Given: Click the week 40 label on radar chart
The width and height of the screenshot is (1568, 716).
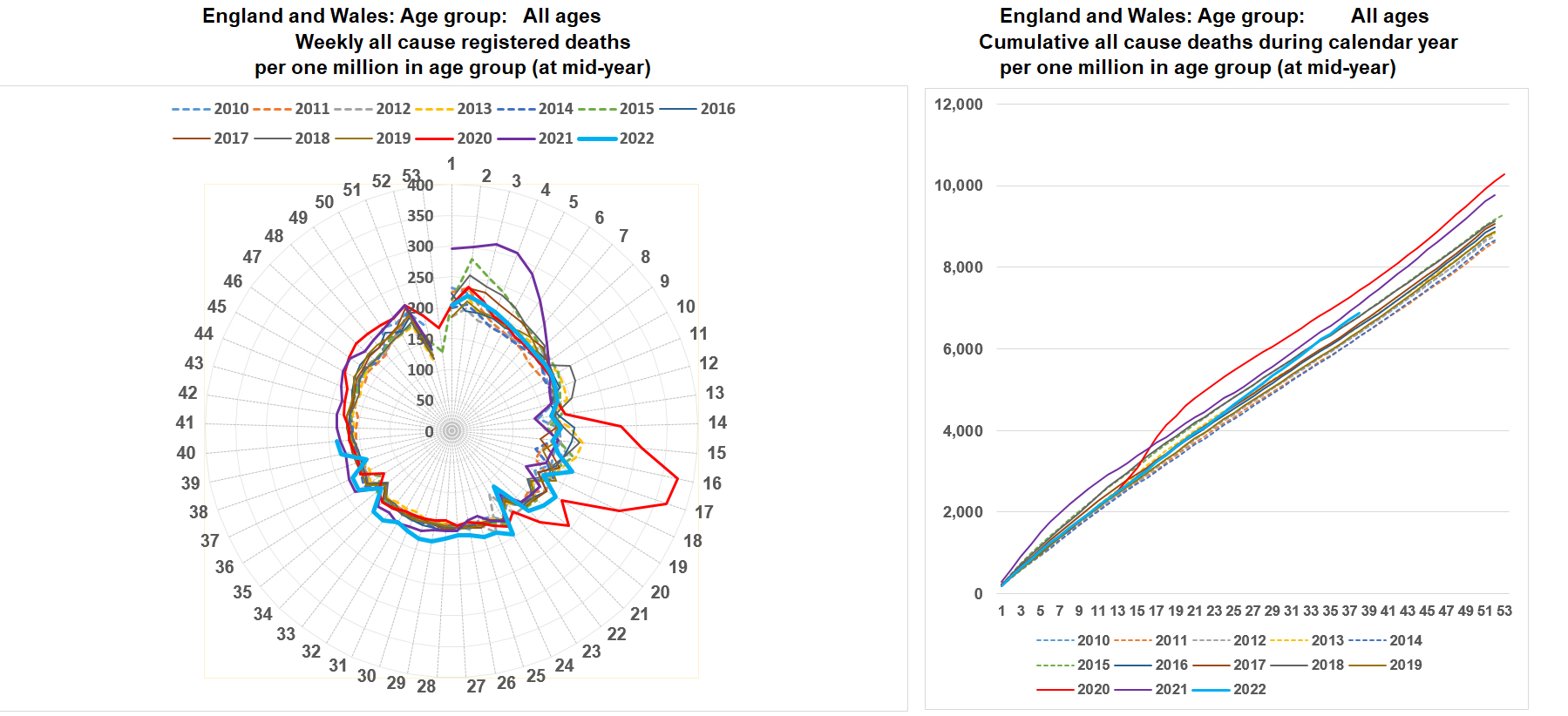Looking at the screenshot, I should pyautogui.click(x=186, y=453).
